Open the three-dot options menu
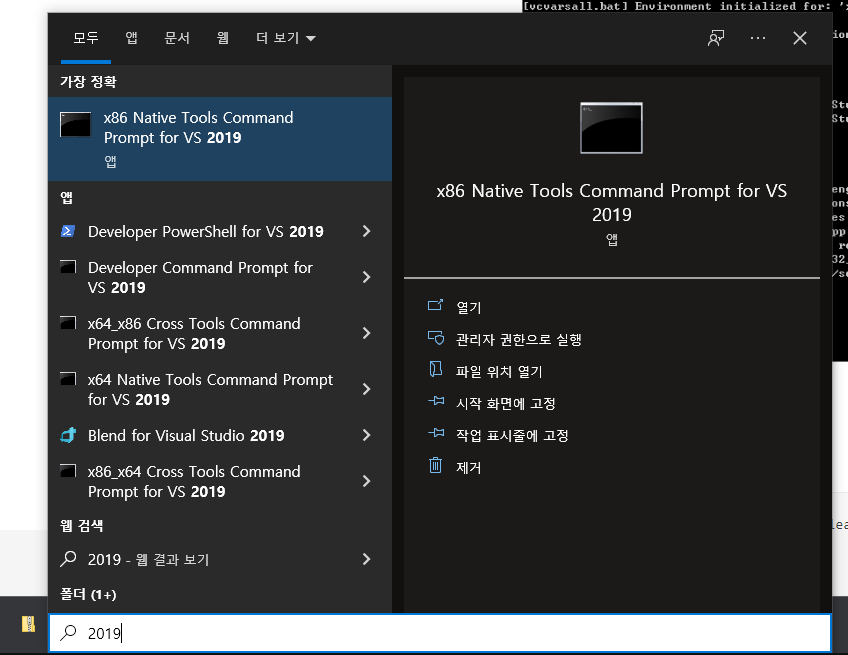This screenshot has height=655, width=848. point(758,38)
